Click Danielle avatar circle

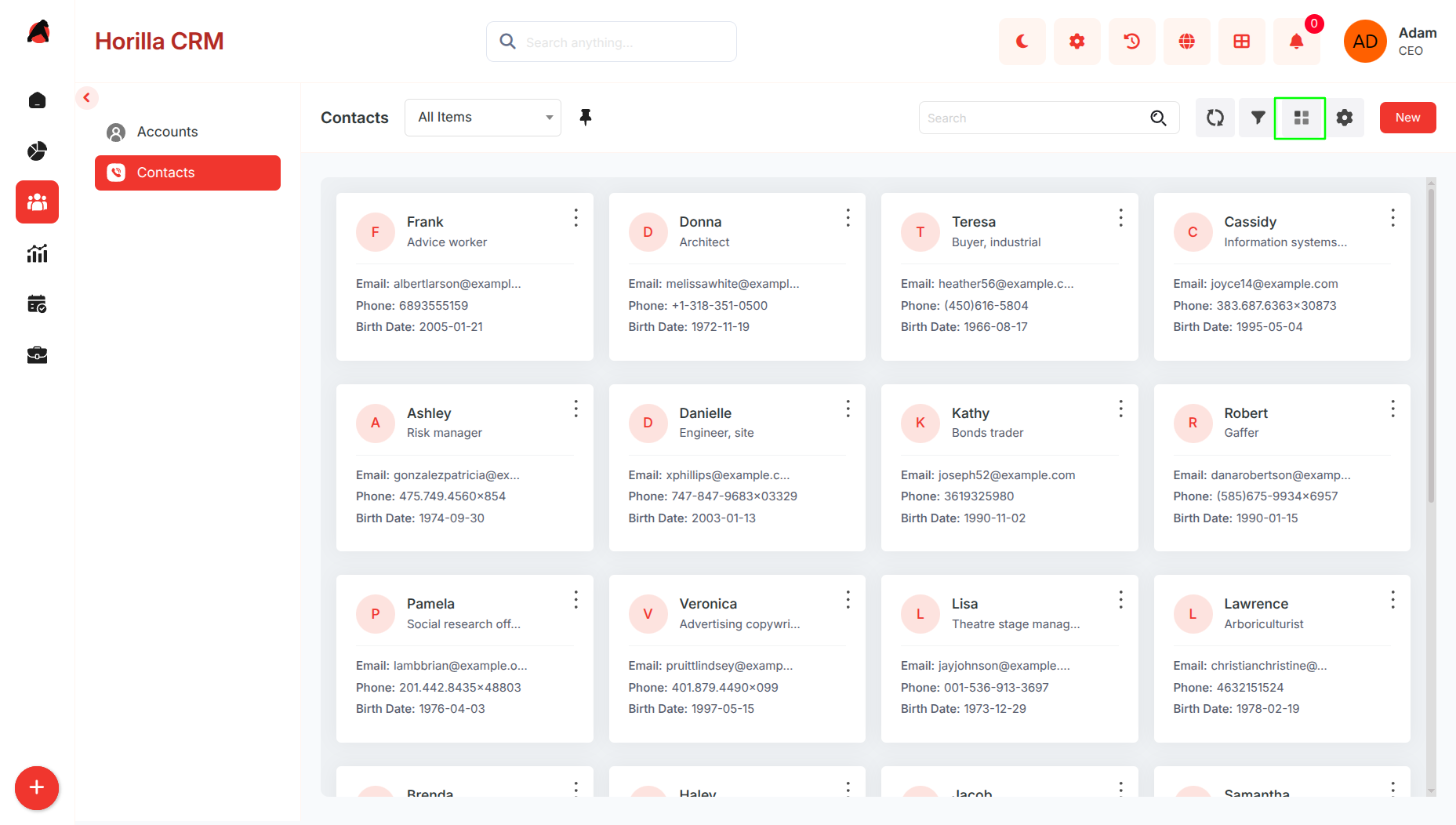click(648, 423)
